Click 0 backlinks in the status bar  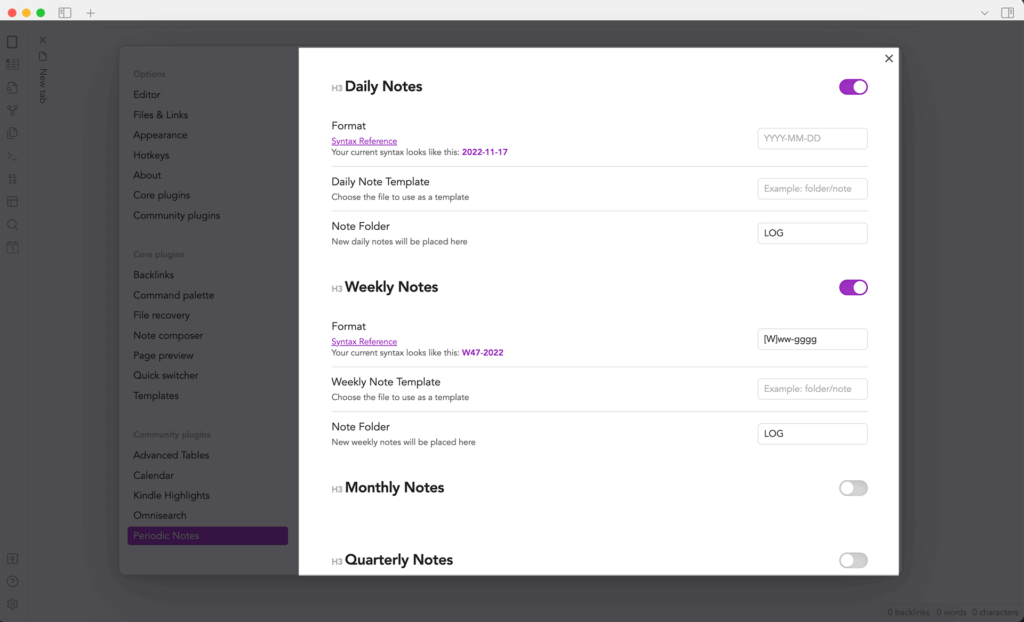(908, 612)
